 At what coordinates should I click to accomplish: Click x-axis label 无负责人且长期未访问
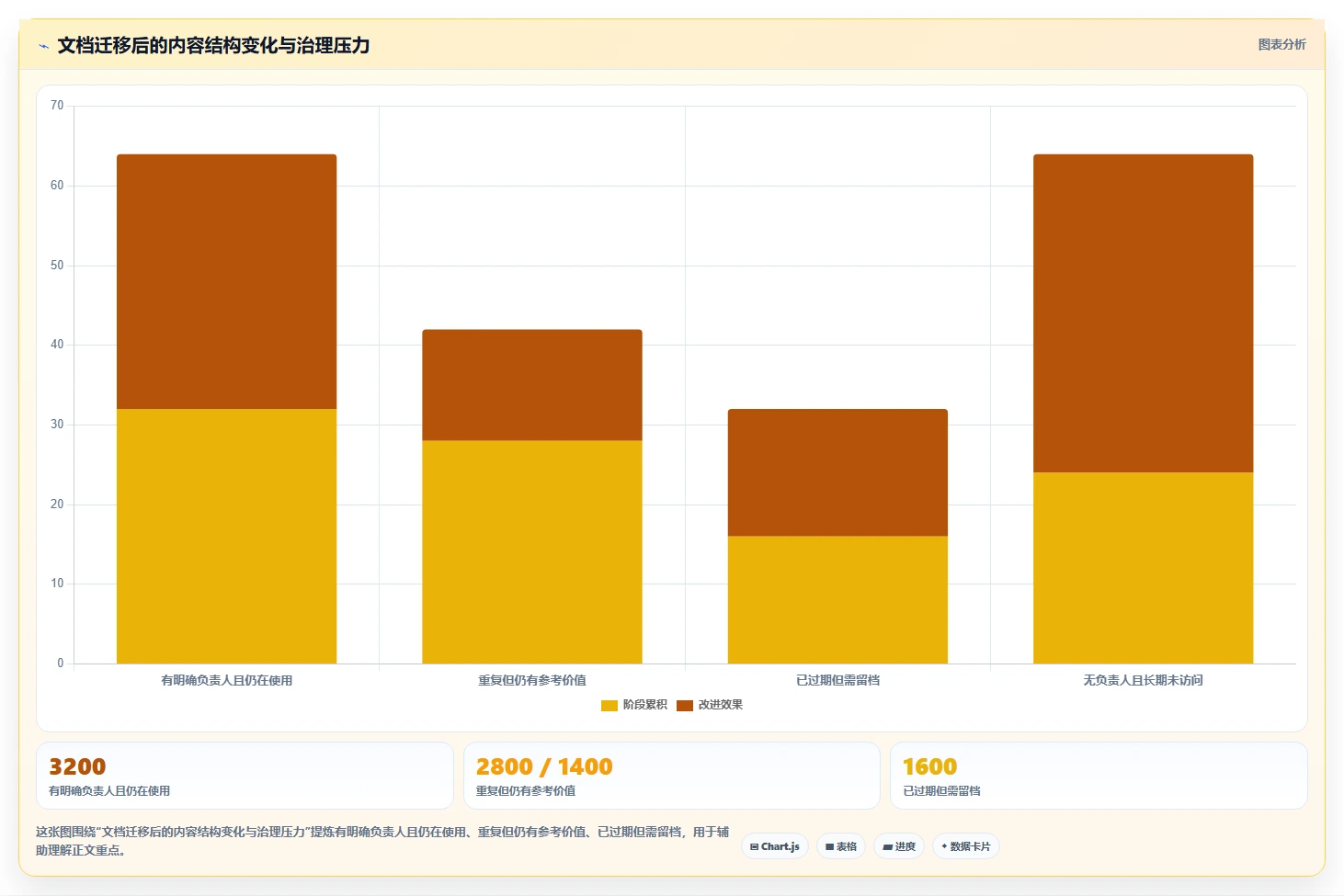click(x=1143, y=680)
